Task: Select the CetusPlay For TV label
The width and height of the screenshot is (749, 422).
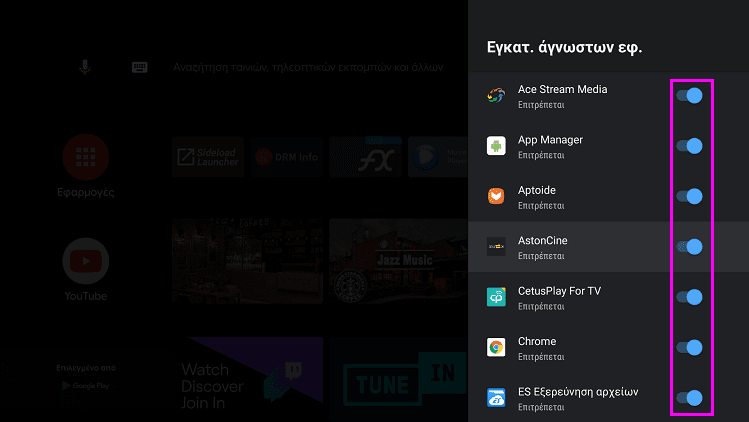Action: [559, 291]
